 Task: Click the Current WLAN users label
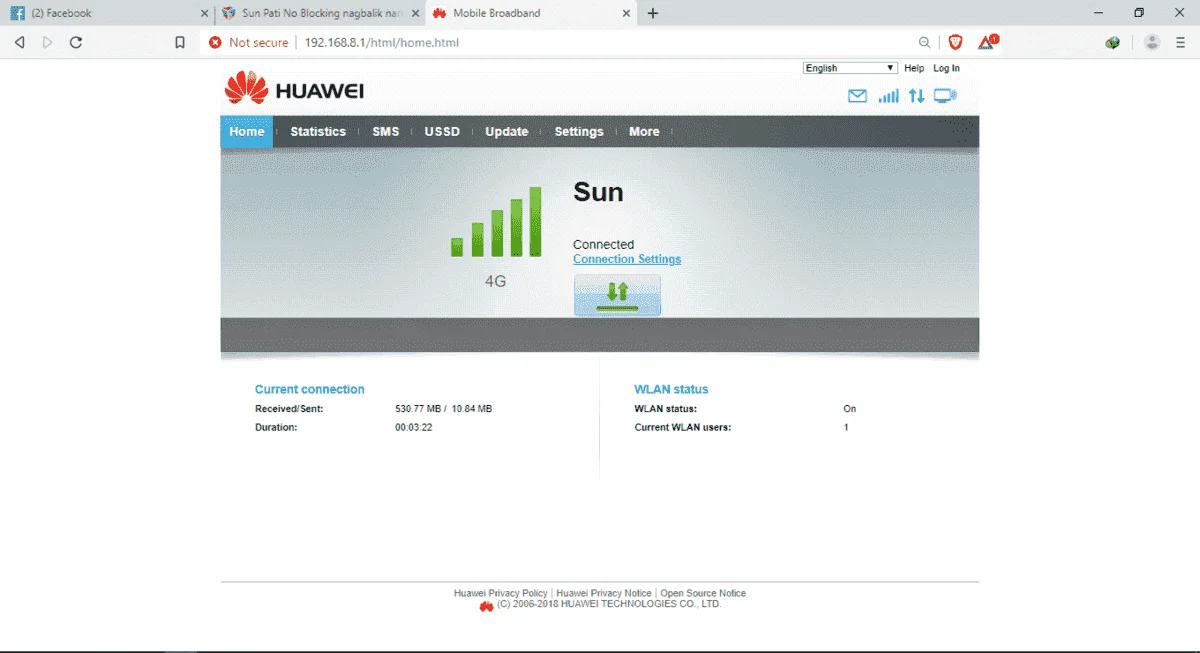point(683,427)
